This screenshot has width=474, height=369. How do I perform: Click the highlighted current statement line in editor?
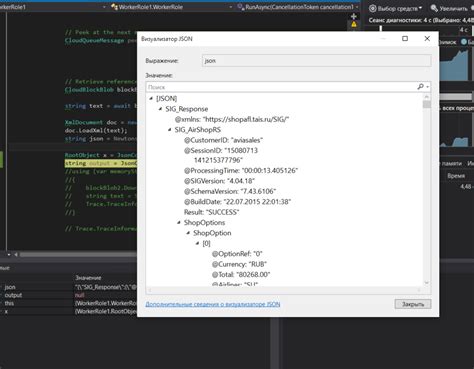[x=100, y=163]
